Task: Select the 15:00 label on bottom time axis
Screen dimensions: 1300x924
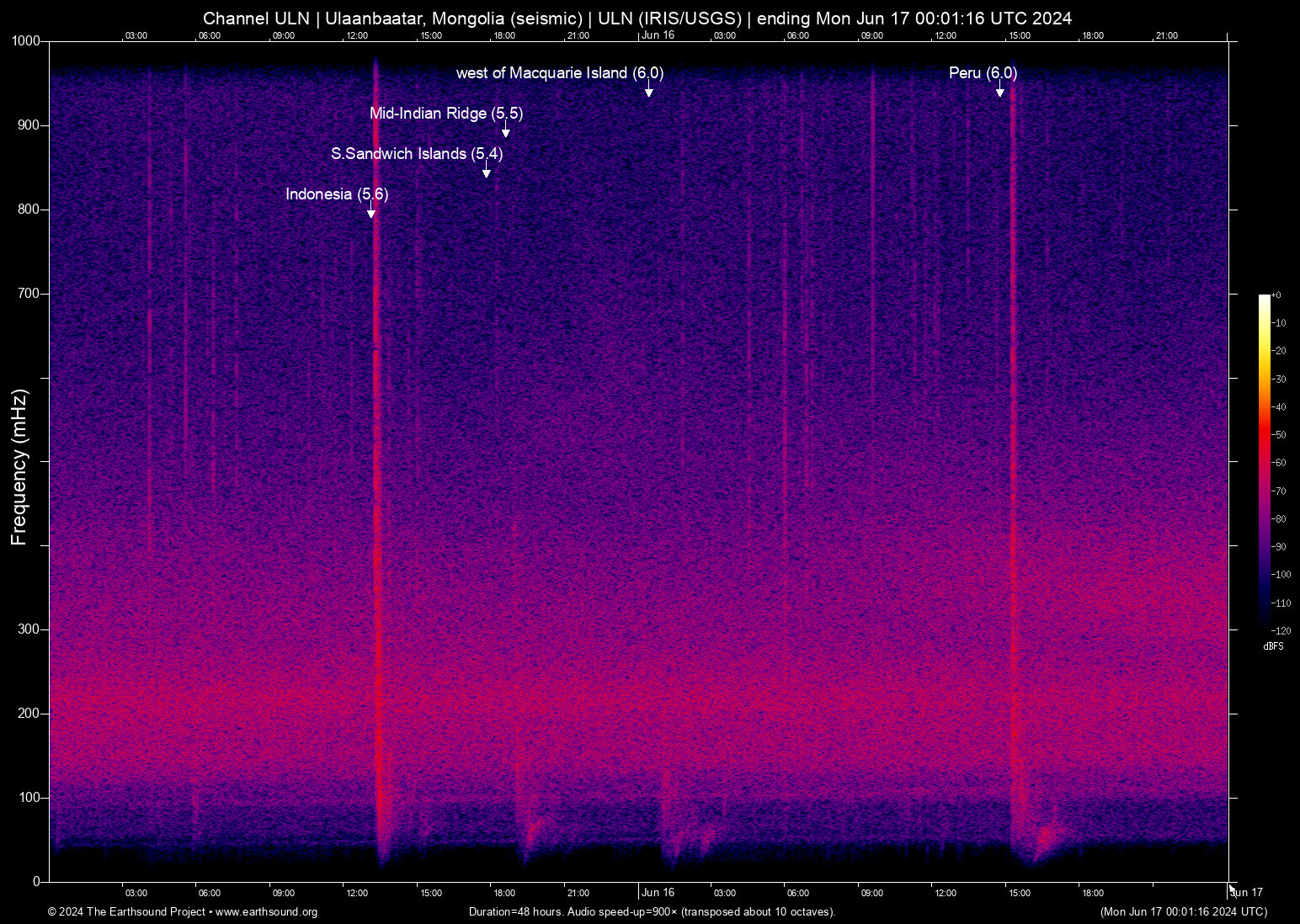Action: [x=430, y=892]
